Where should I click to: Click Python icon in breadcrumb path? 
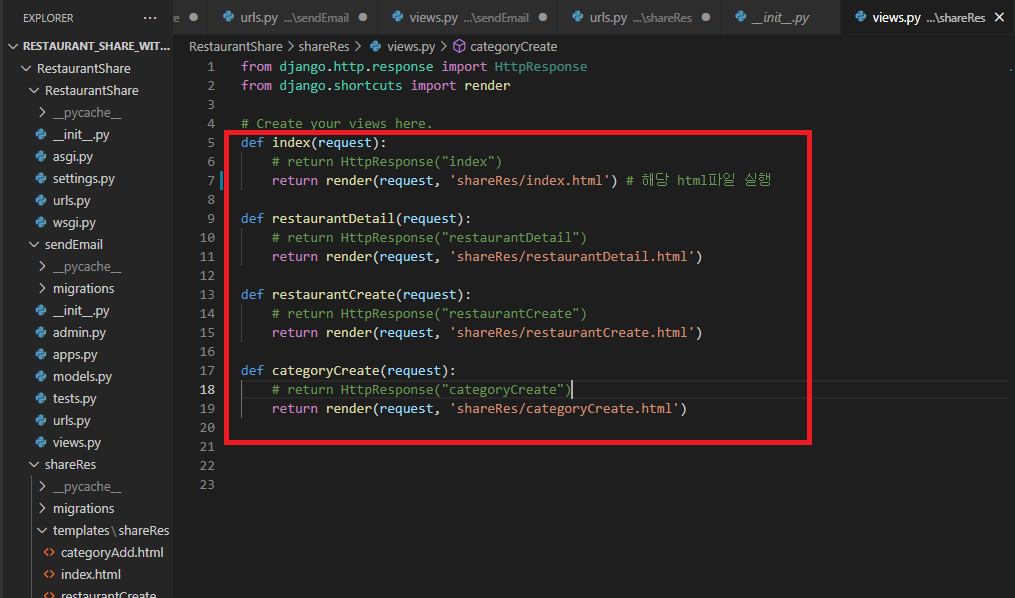(x=375, y=47)
